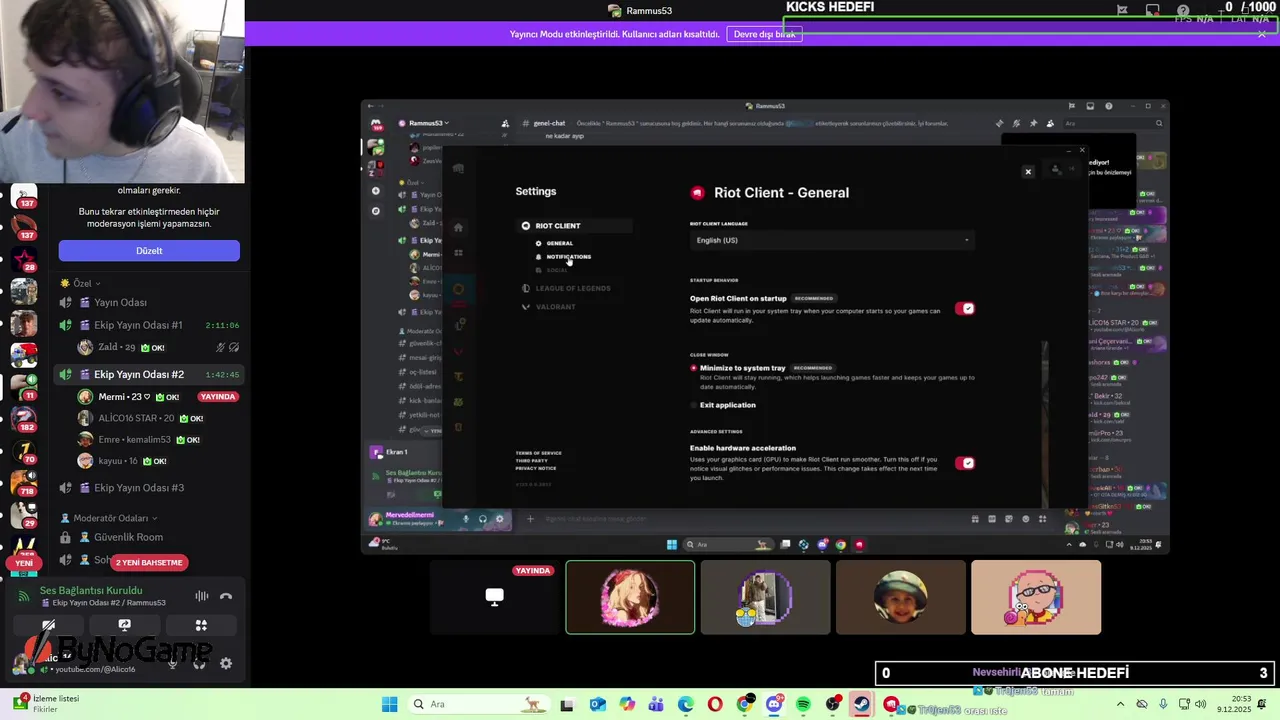Click user Zaid in voice channel

(x=158, y=347)
